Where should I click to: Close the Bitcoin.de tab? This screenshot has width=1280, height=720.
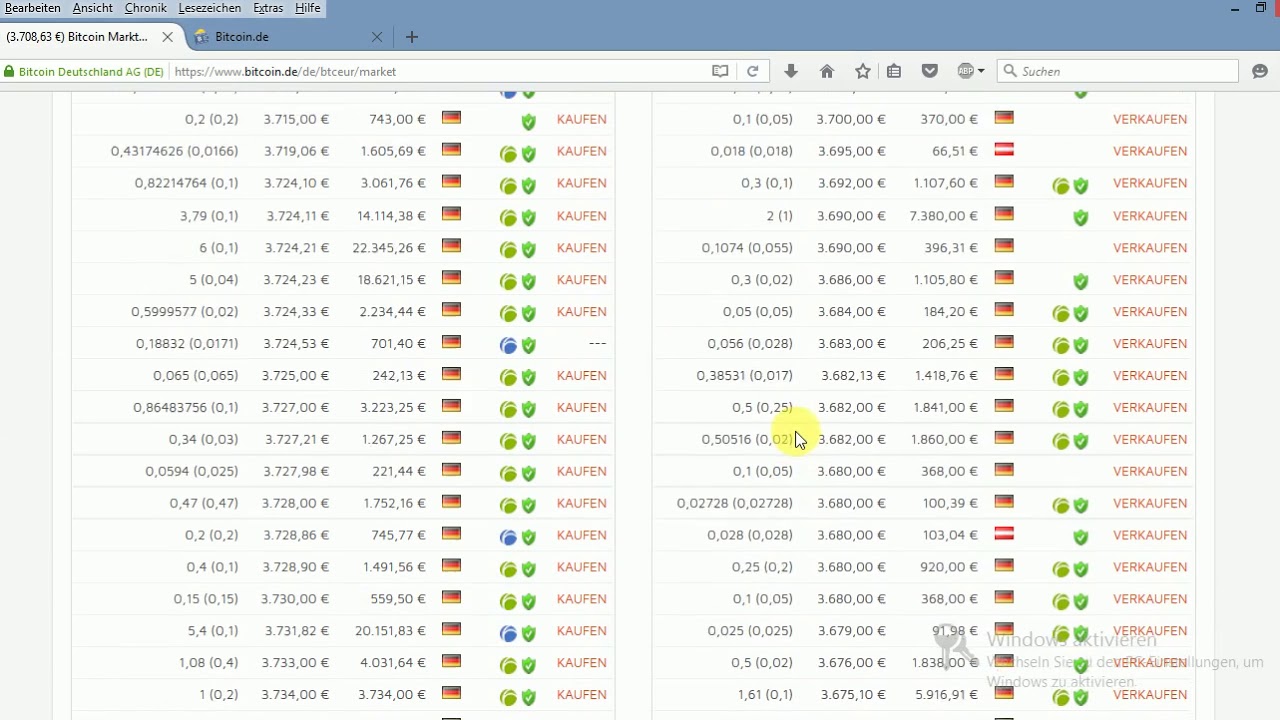click(x=377, y=37)
